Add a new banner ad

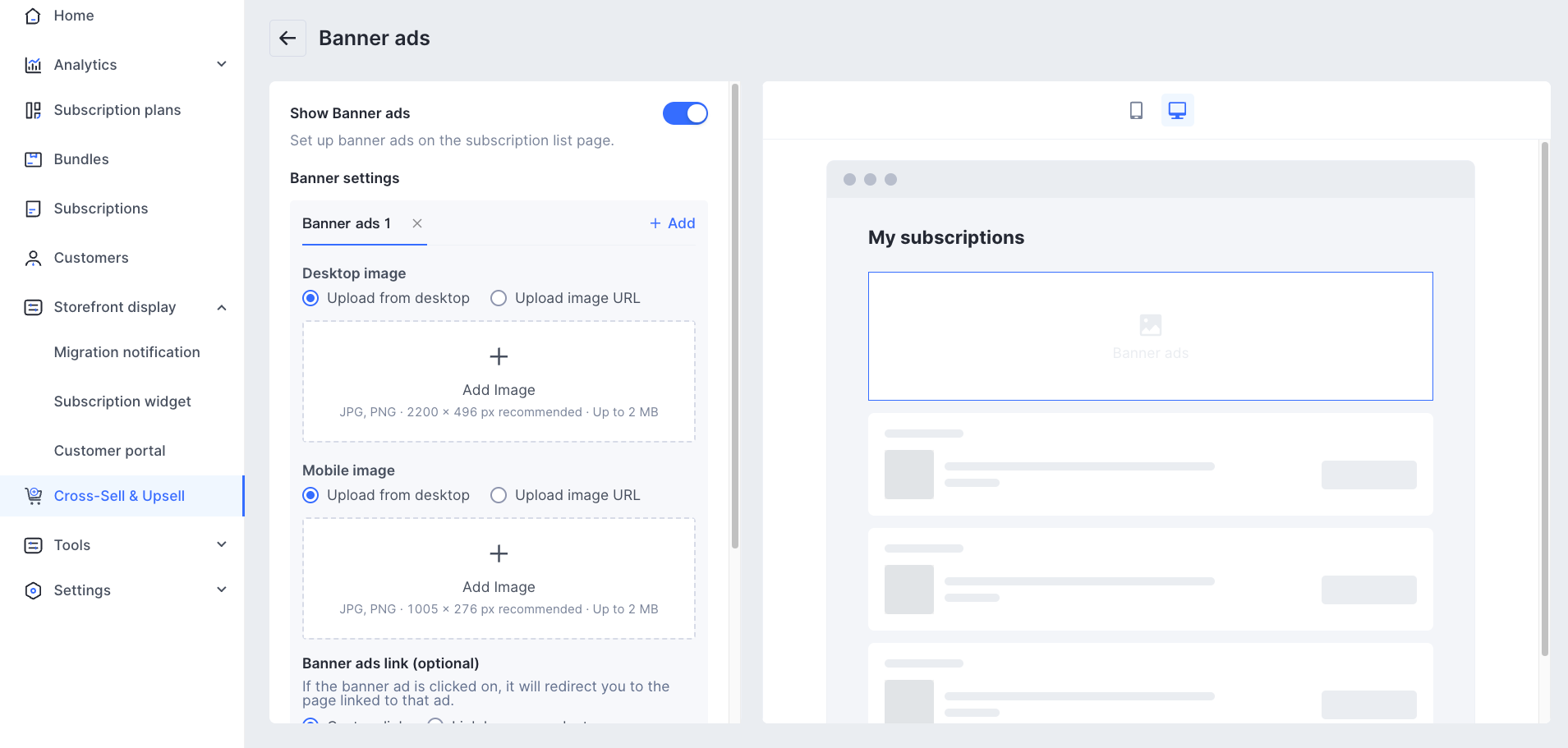pyautogui.click(x=673, y=223)
